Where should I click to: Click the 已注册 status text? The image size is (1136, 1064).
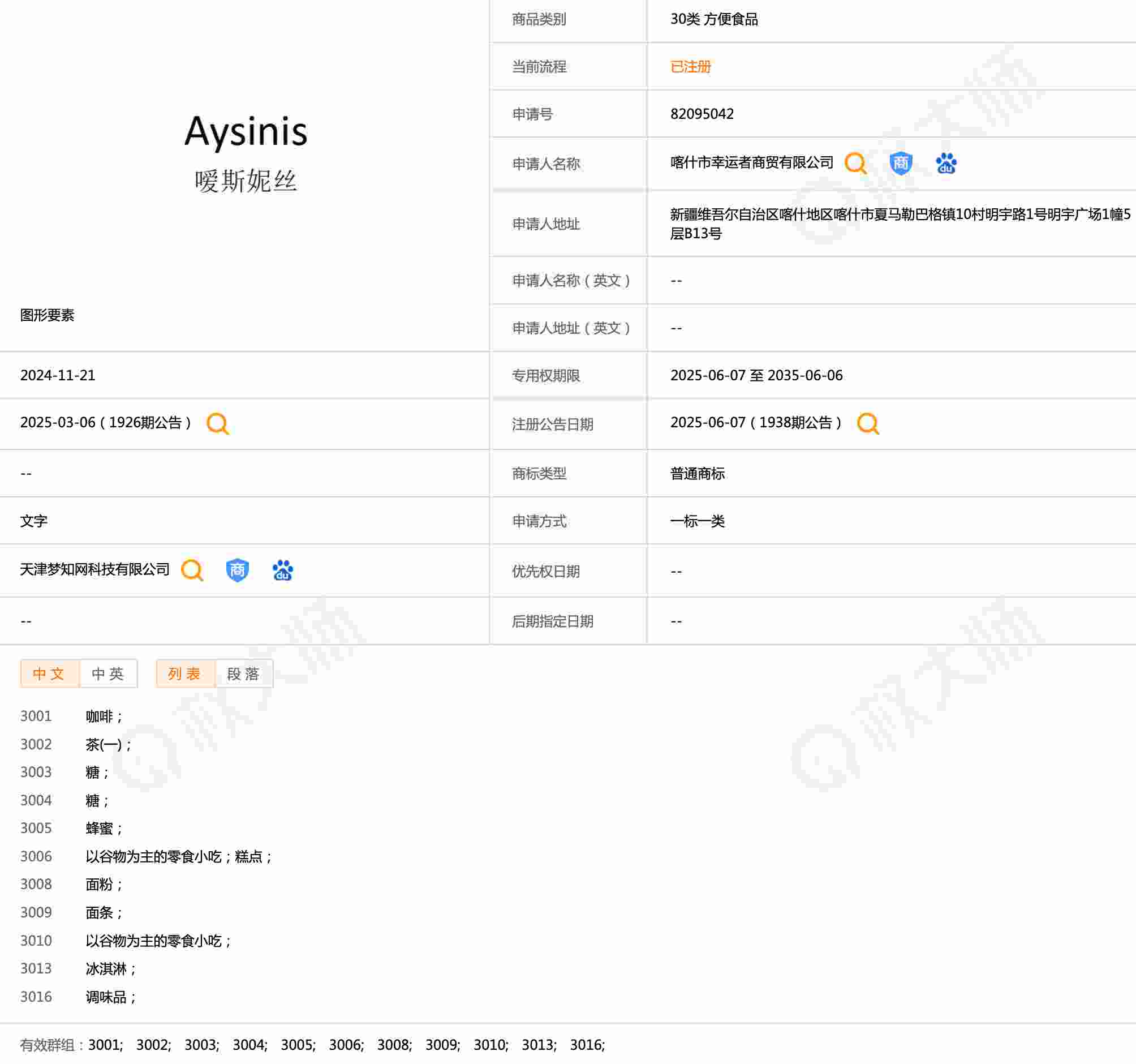click(x=690, y=67)
